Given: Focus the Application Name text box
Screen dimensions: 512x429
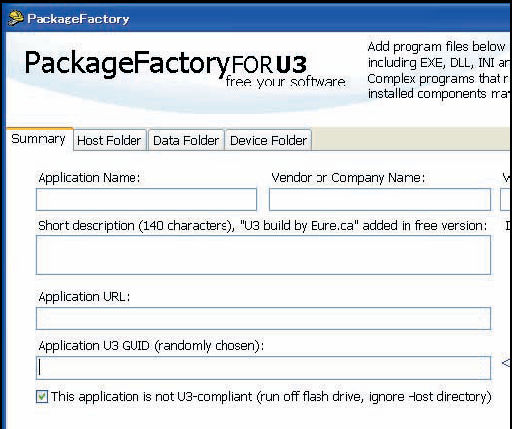Looking at the screenshot, I should tap(146, 199).
